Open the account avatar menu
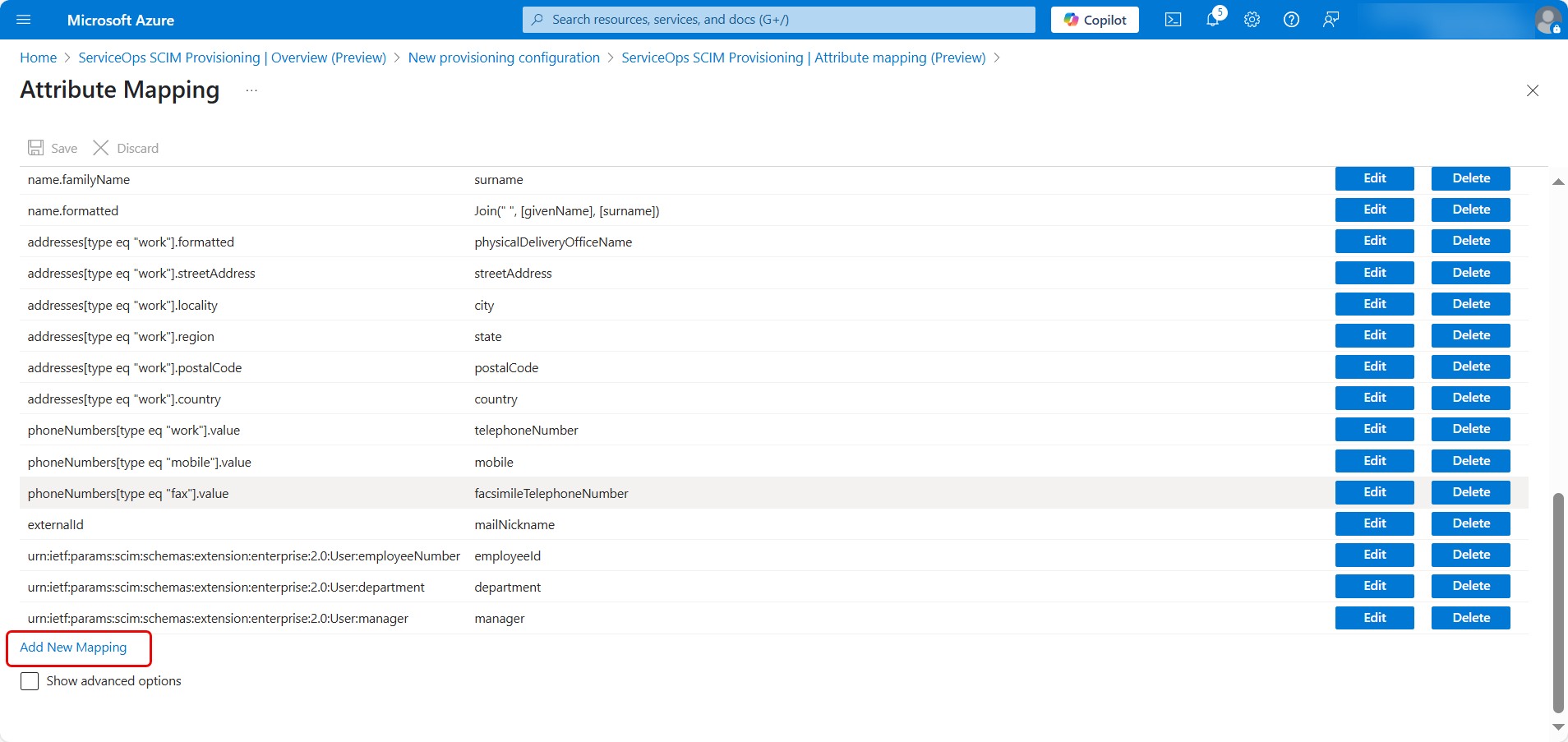The width and height of the screenshot is (1568, 742). tap(1547, 20)
